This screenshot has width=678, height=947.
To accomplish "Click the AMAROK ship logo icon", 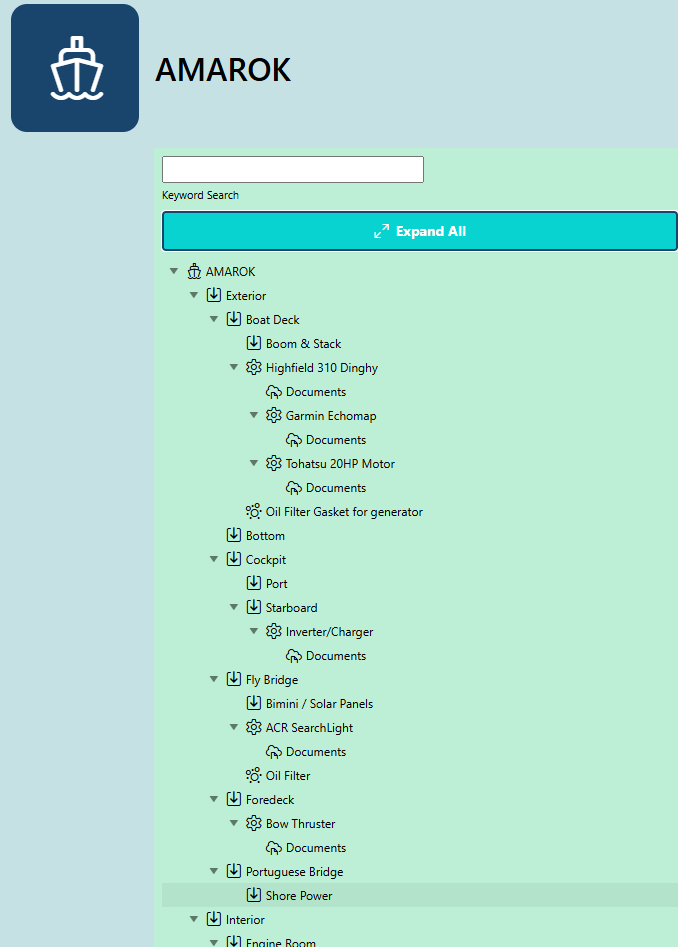I will (75, 68).
